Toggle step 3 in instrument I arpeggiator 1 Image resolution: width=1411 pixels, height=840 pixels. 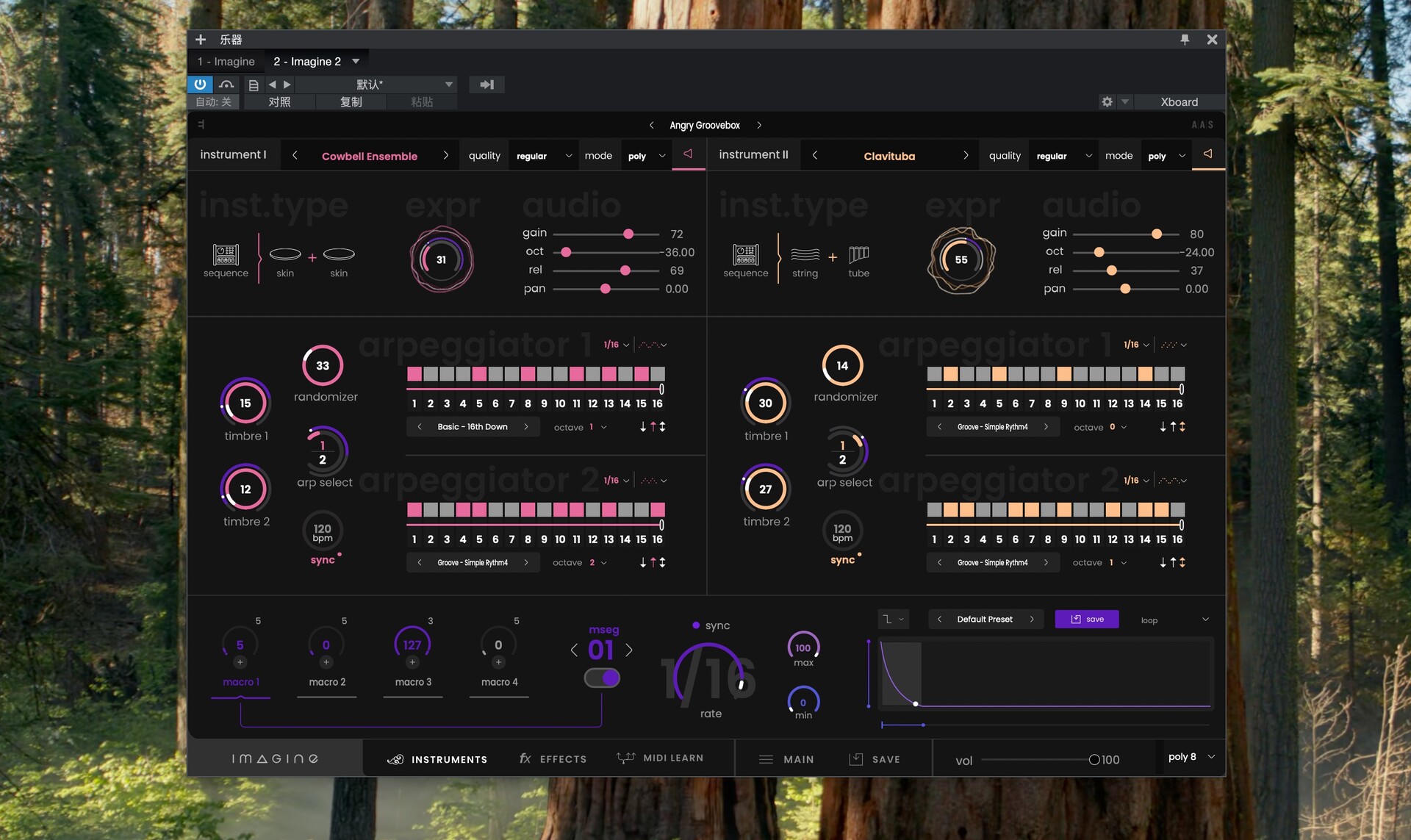(x=447, y=374)
